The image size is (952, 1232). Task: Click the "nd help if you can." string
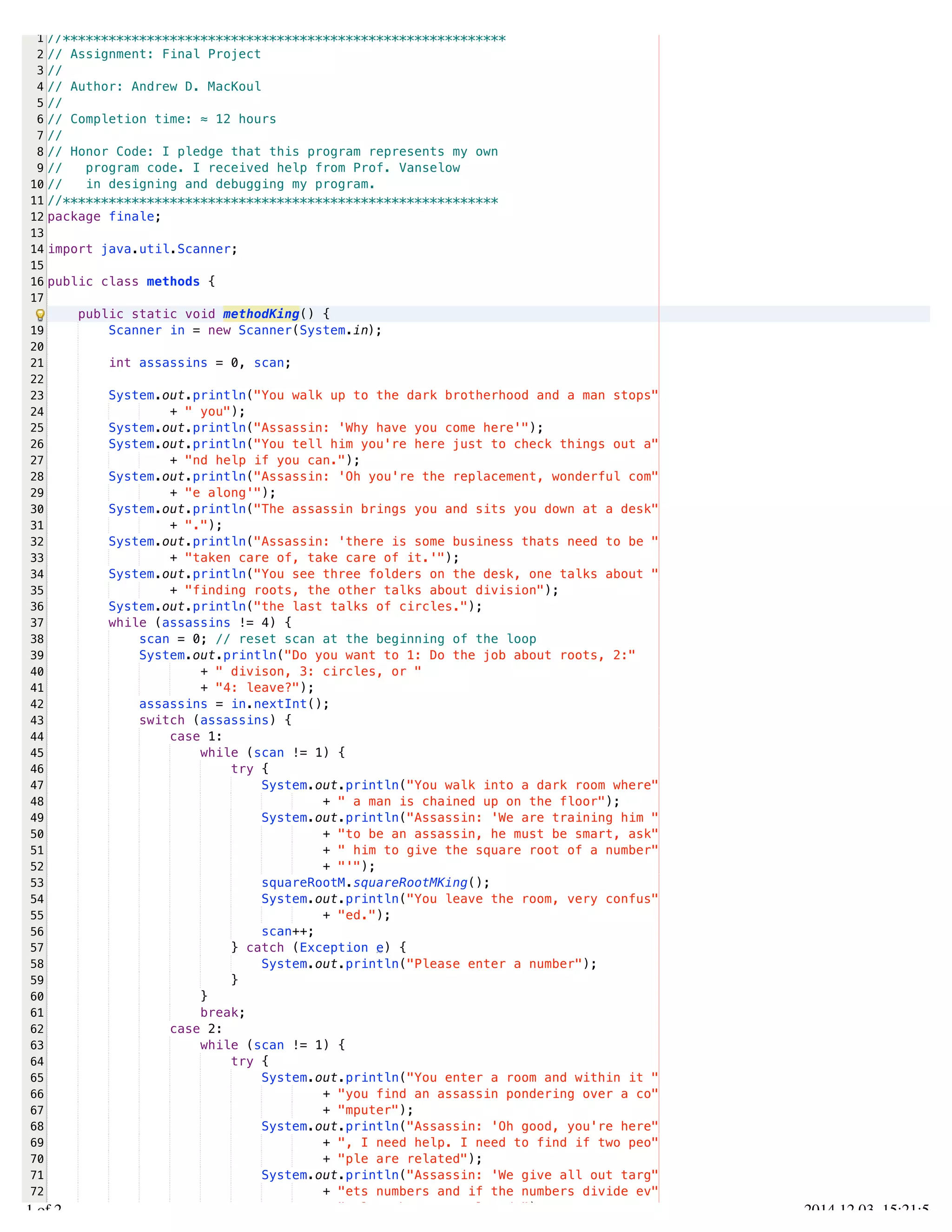click(x=265, y=460)
